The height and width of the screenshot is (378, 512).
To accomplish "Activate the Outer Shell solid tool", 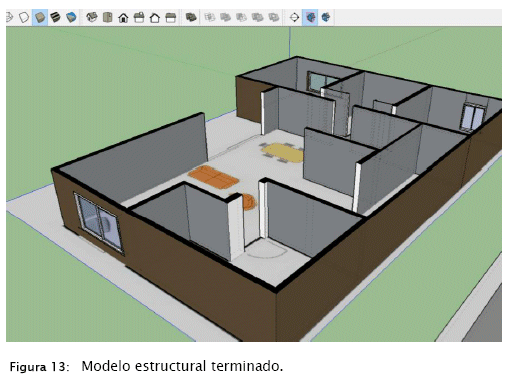I will coord(191,17).
